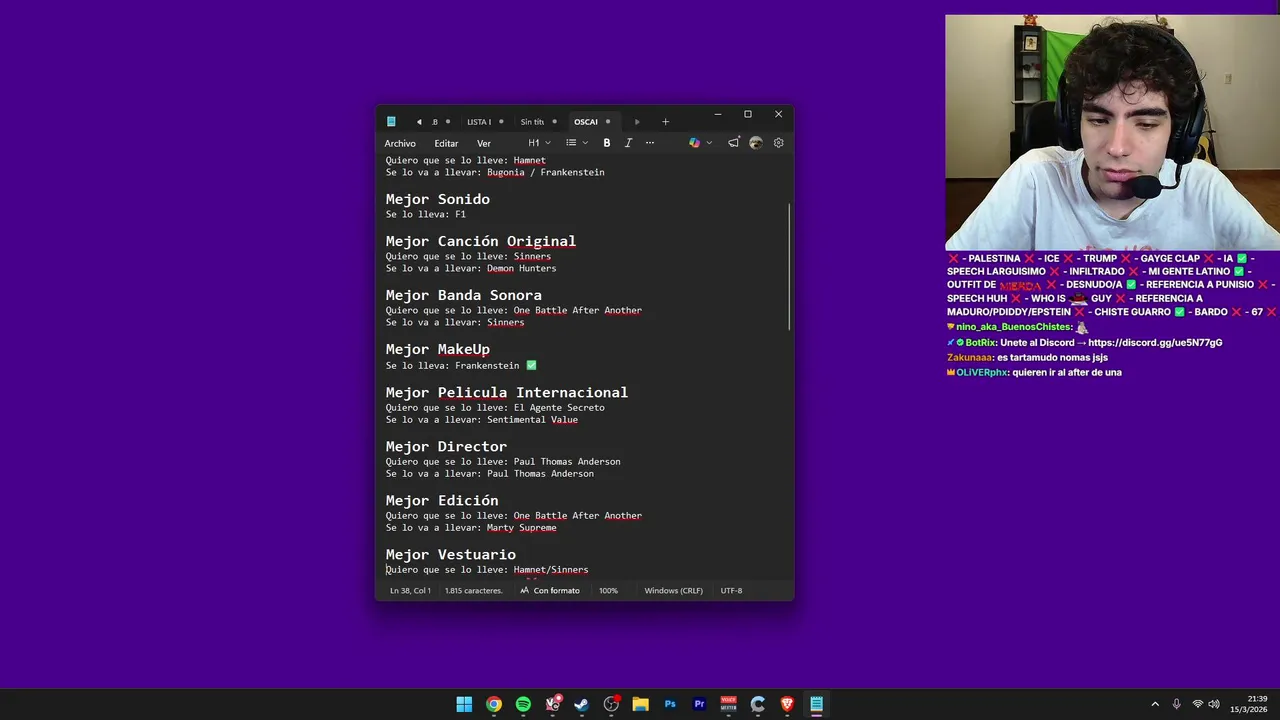Open the Ver menu
The image size is (1280, 720).
click(x=484, y=143)
